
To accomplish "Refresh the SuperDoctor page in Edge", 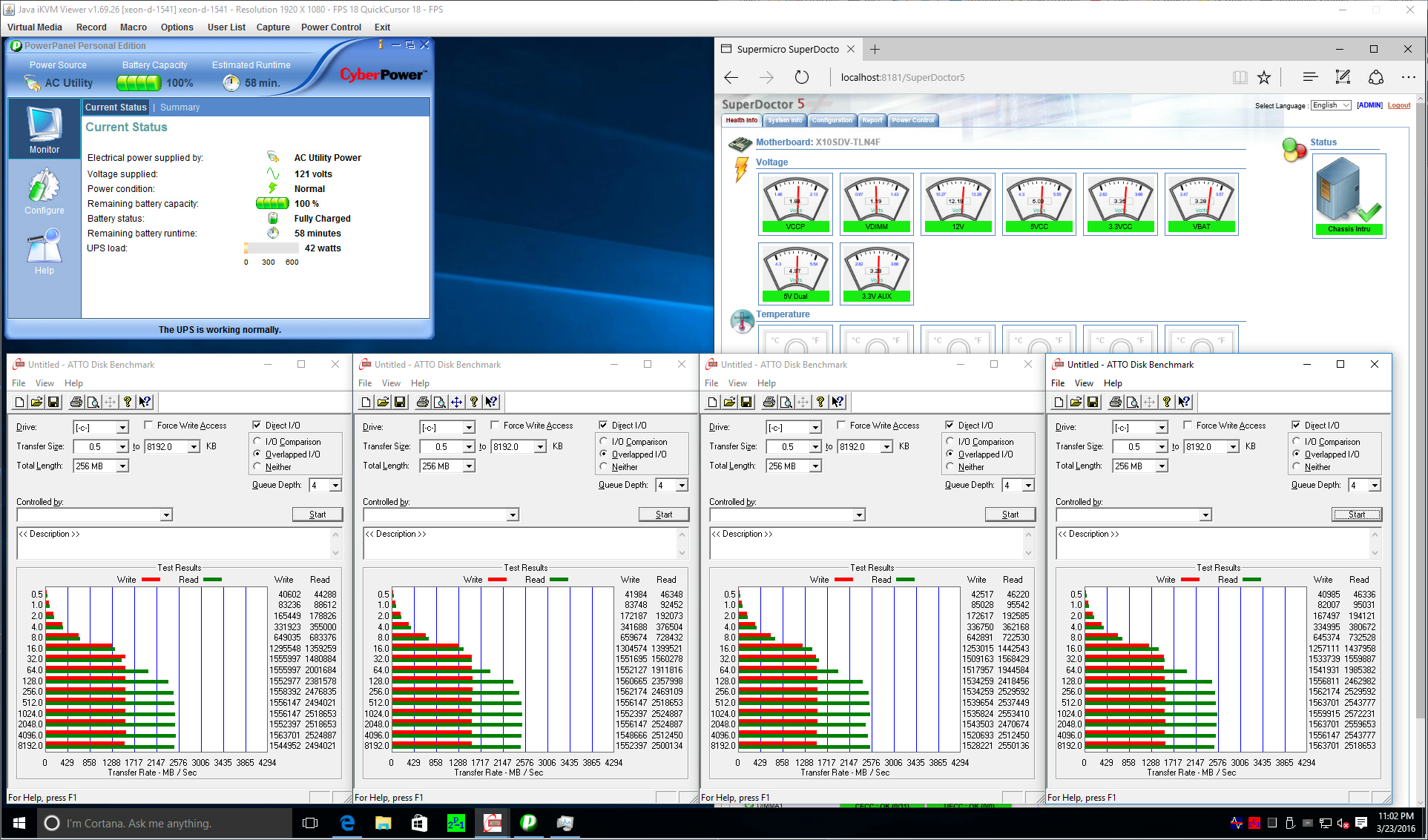I will tap(802, 77).
